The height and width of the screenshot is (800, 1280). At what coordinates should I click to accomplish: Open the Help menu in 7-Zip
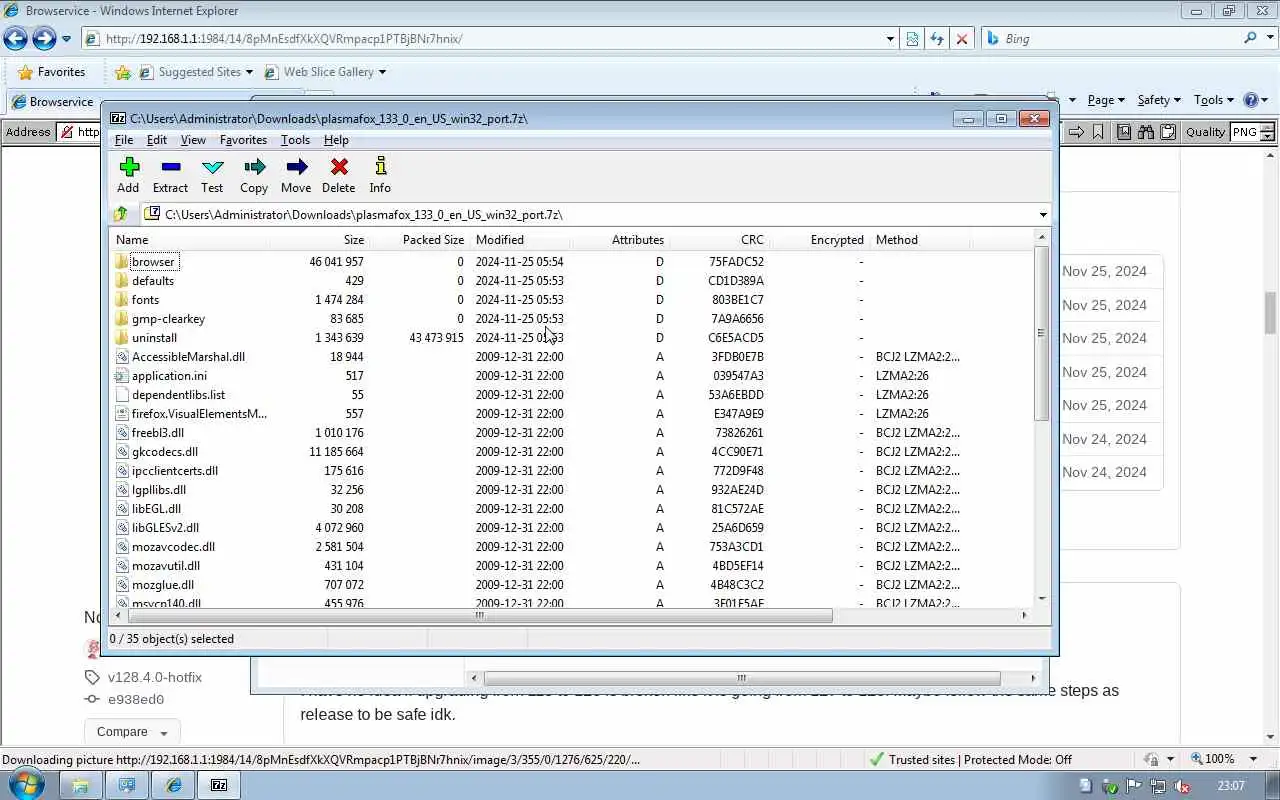(x=336, y=140)
